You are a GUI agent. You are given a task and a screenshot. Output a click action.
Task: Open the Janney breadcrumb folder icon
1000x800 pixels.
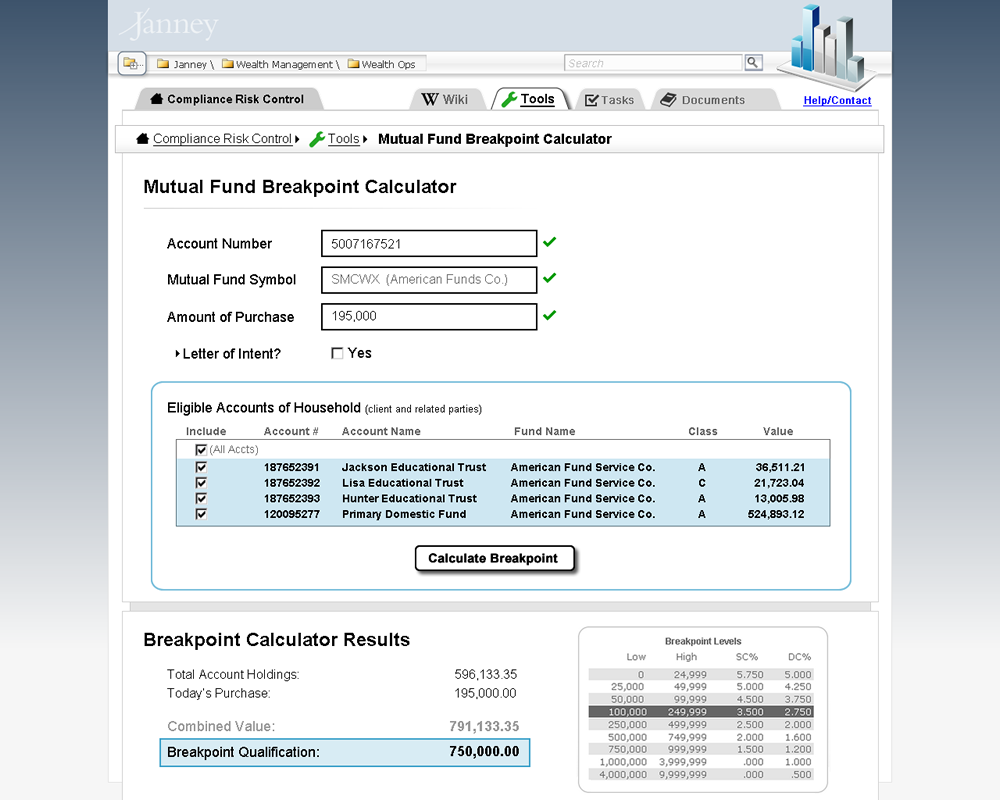tap(162, 63)
